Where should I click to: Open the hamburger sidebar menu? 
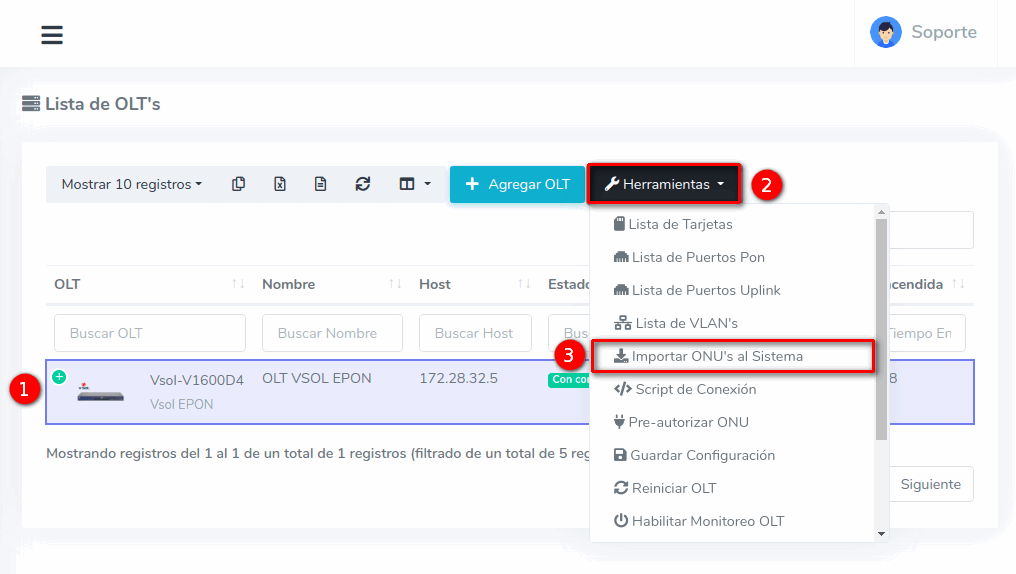coord(52,35)
